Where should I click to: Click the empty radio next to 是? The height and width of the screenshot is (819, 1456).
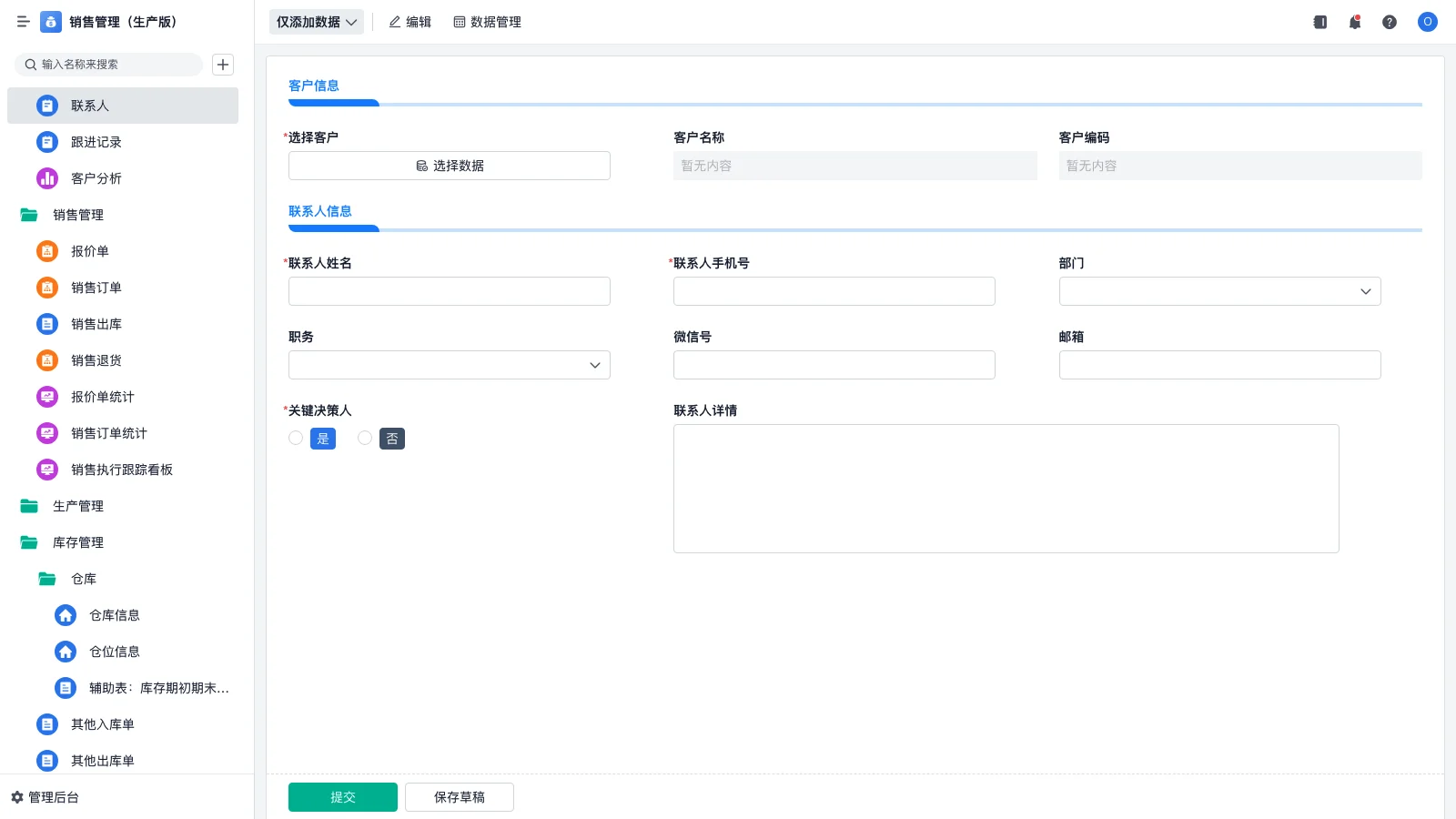coord(295,438)
